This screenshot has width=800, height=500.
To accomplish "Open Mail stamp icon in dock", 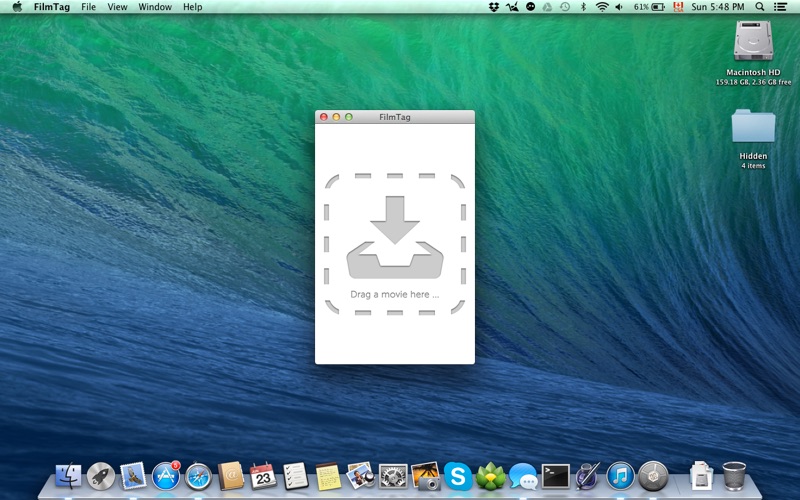I will point(133,476).
